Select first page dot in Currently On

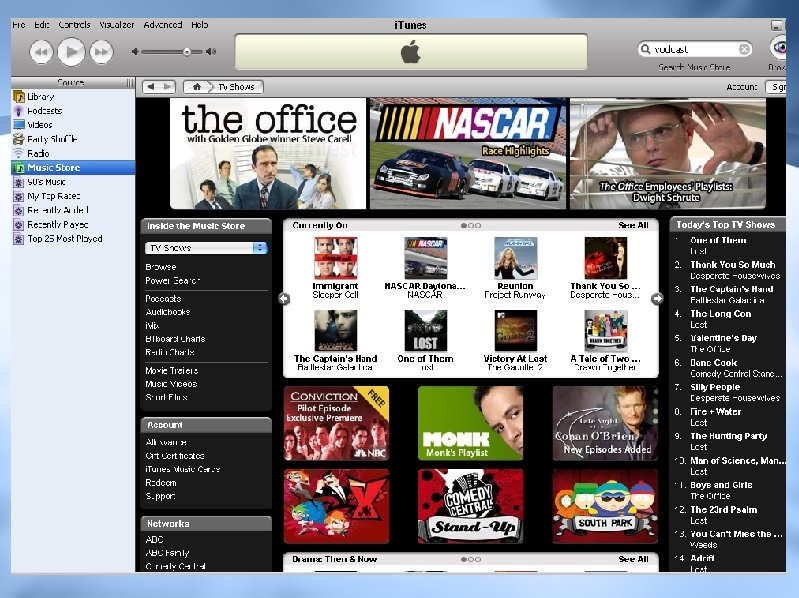coord(463,226)
